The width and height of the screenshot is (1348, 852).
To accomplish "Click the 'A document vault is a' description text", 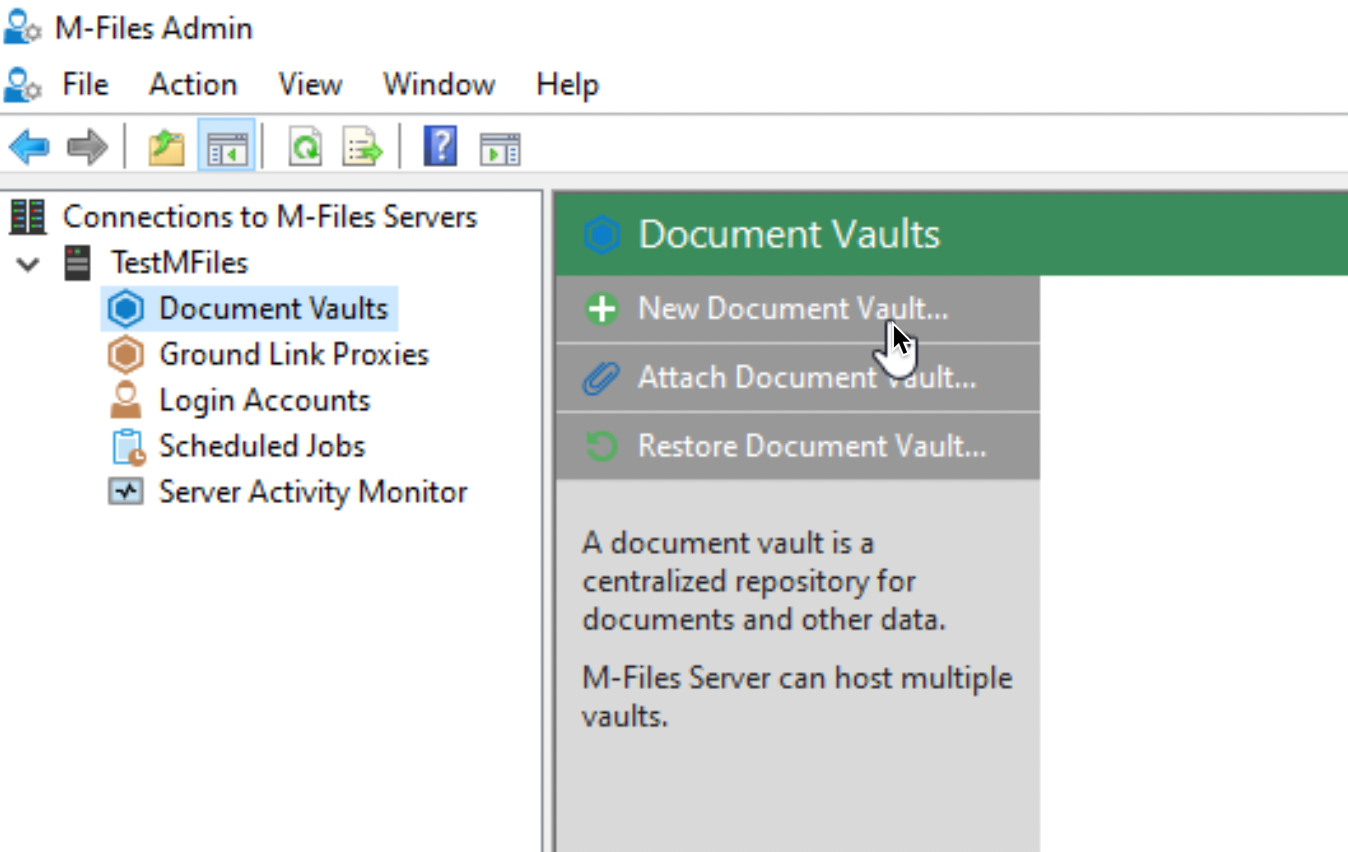I will point(728,544).
